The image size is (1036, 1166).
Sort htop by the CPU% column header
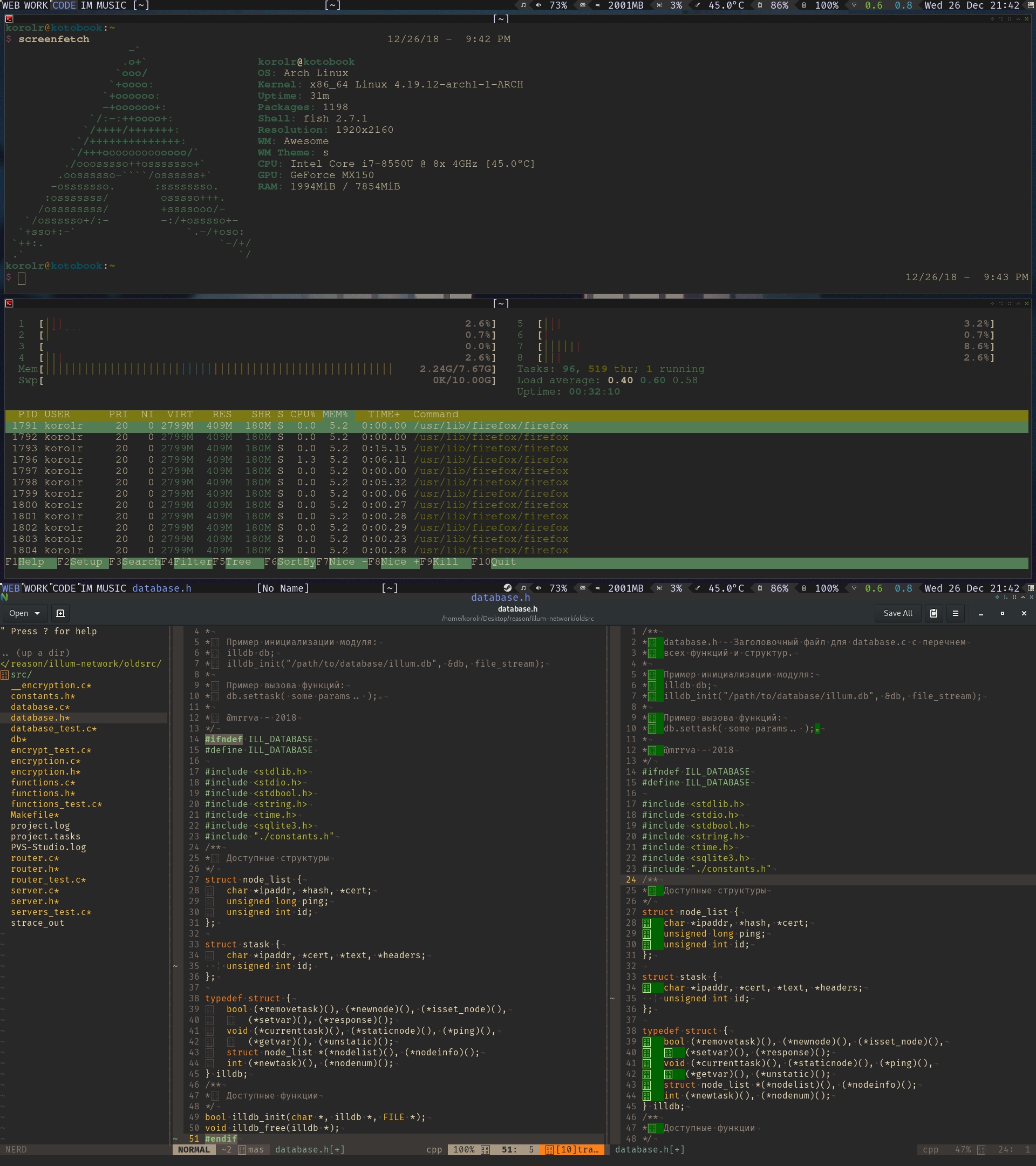[303, 414]
